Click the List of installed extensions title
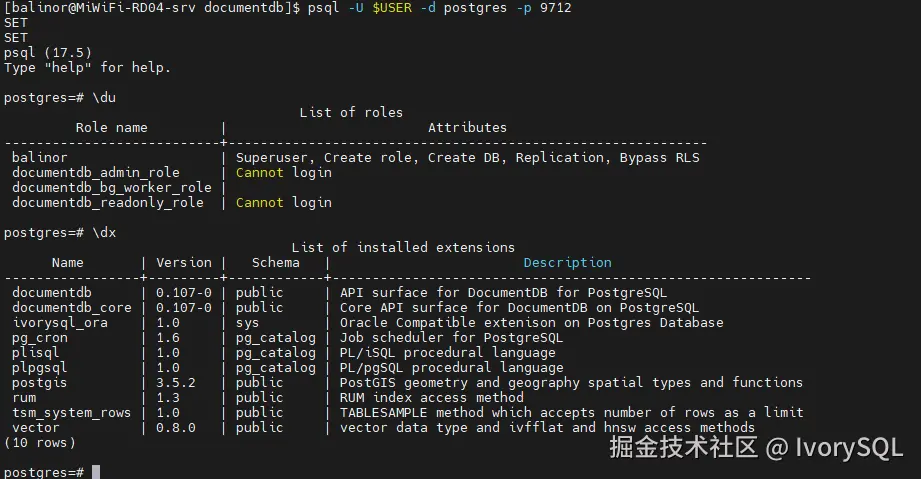Screen dimensions: 921x479 403,247
